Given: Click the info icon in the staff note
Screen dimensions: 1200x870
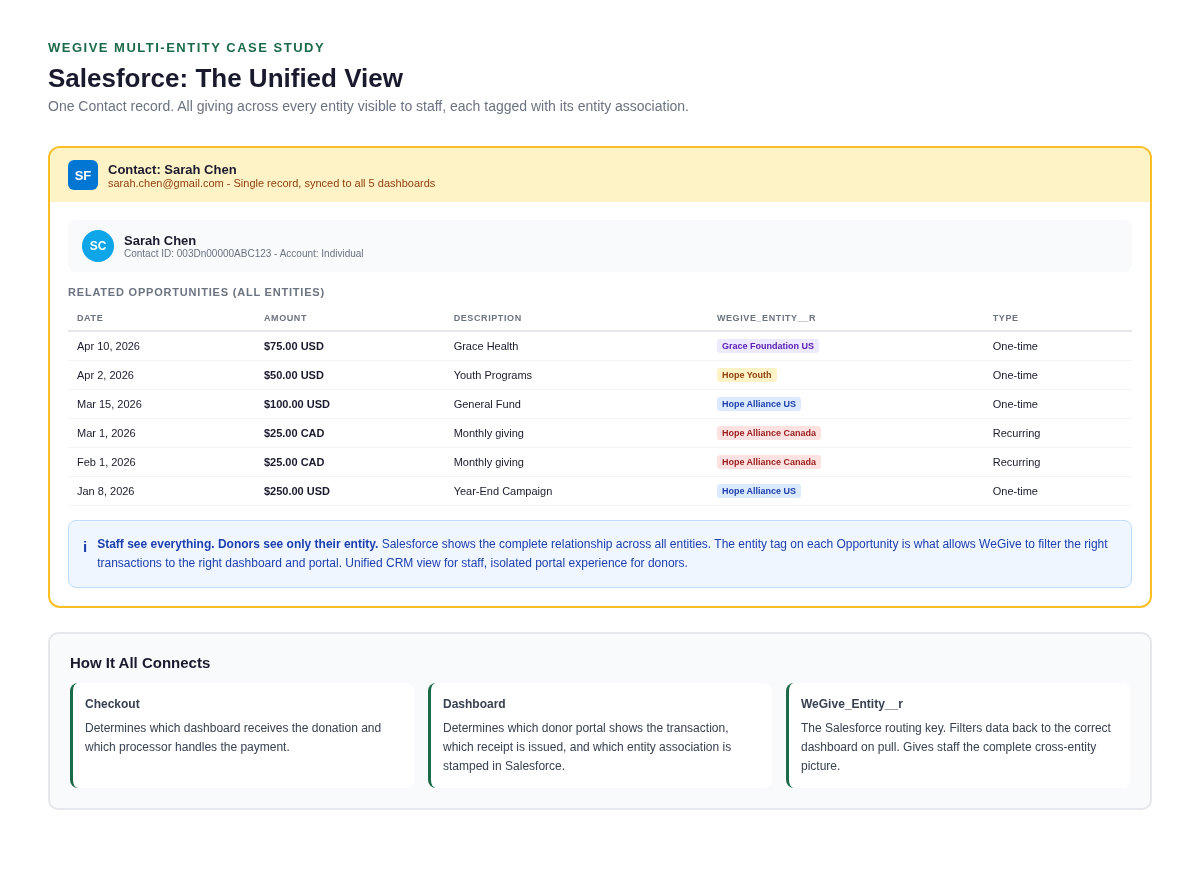Looking at the screenshot, I should [x=85, y=547].
